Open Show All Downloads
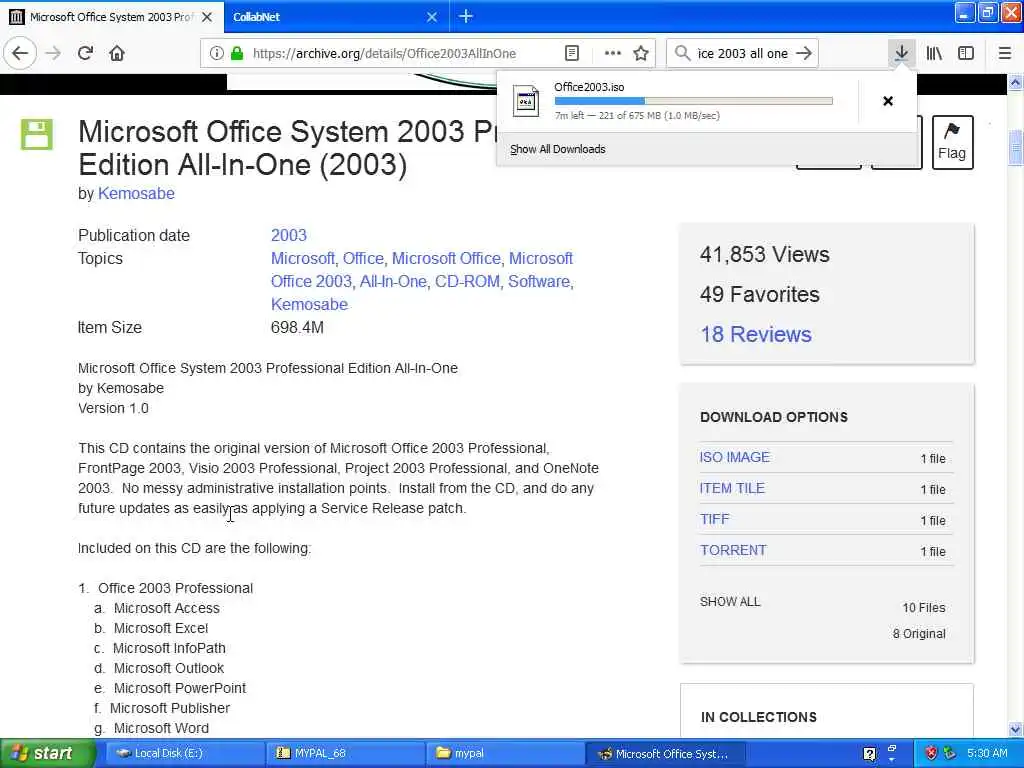 pos(558,149)
